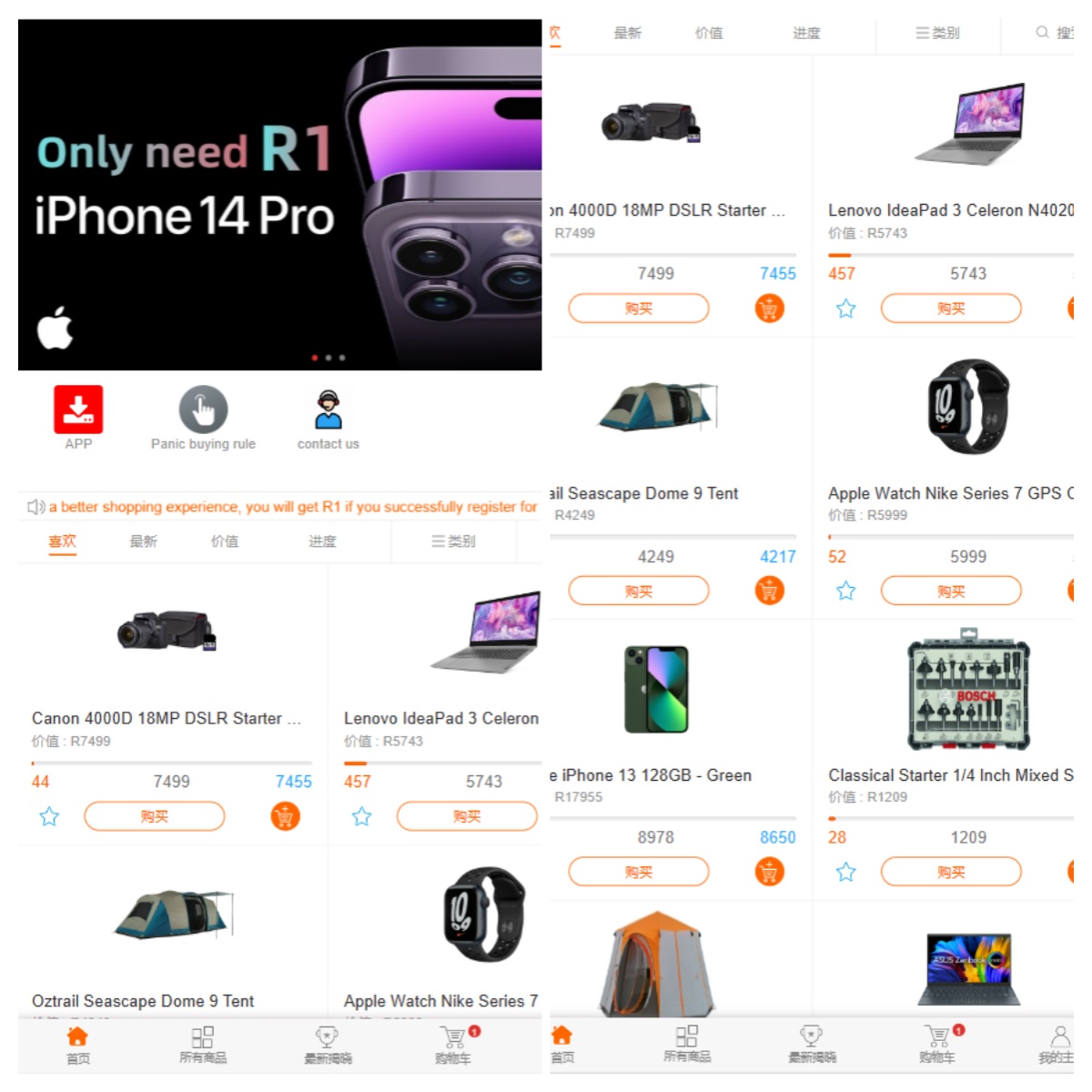Tap the red APP download icon
1092x1092 pixels.
click(78, 409)
